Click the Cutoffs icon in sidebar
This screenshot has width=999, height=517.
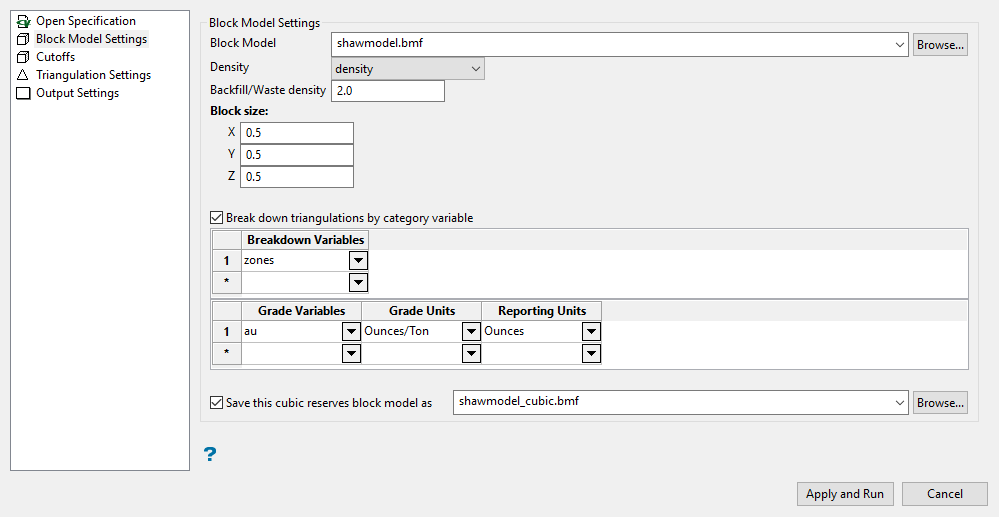[24, 57]
